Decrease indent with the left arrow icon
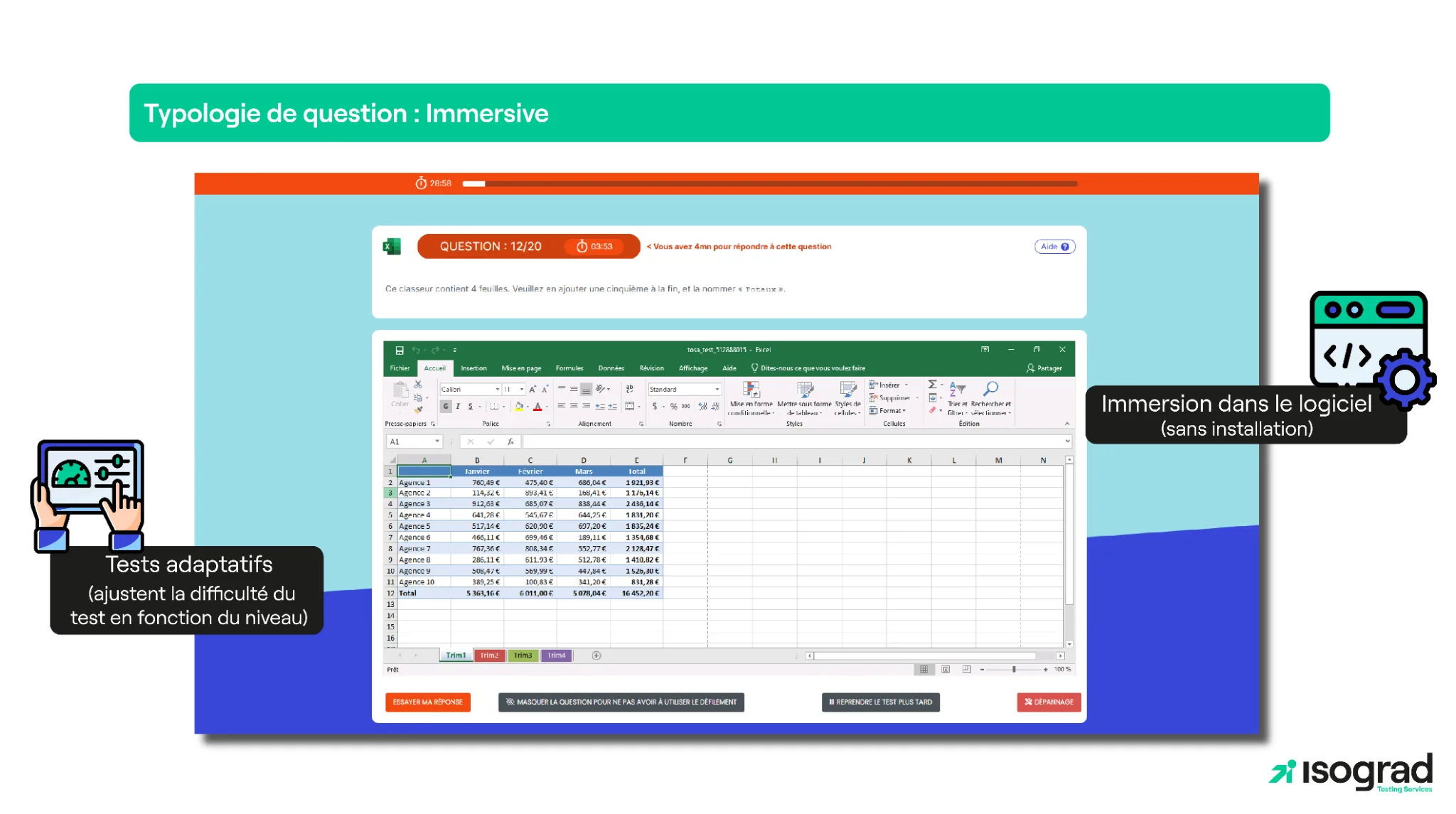The image size is (1456, 814). click(600, 406)
